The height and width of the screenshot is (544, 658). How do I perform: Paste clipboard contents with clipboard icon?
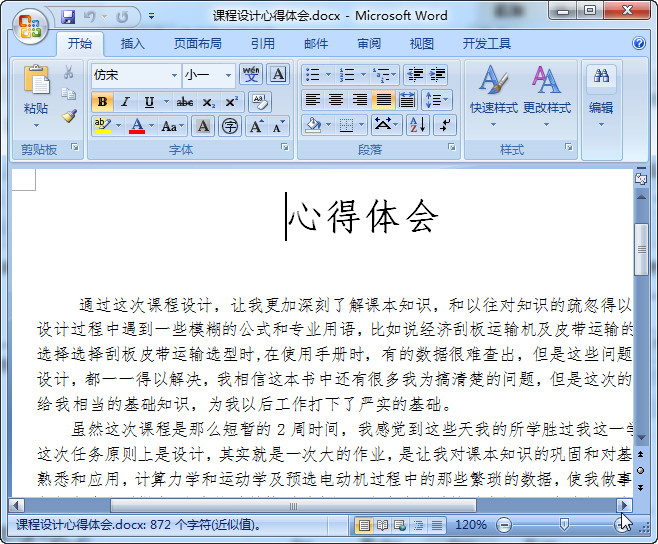coord(36,80)
